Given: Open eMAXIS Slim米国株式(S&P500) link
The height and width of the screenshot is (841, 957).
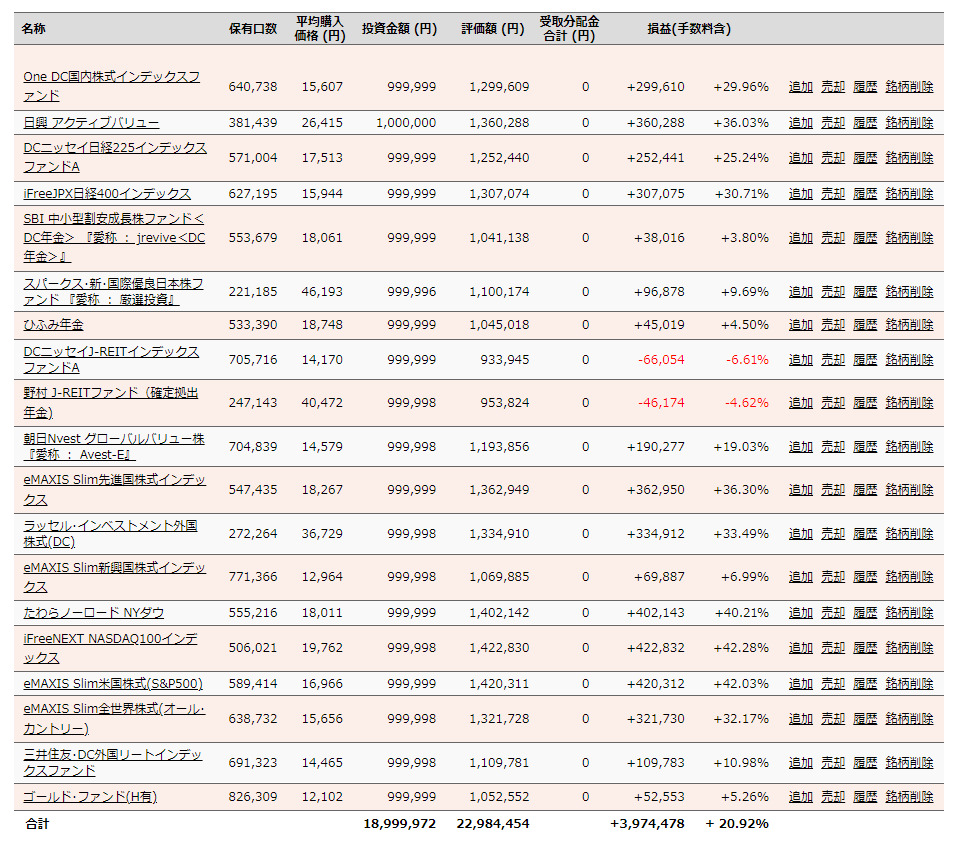Looking at the screenshot, I should pos(113,684).
